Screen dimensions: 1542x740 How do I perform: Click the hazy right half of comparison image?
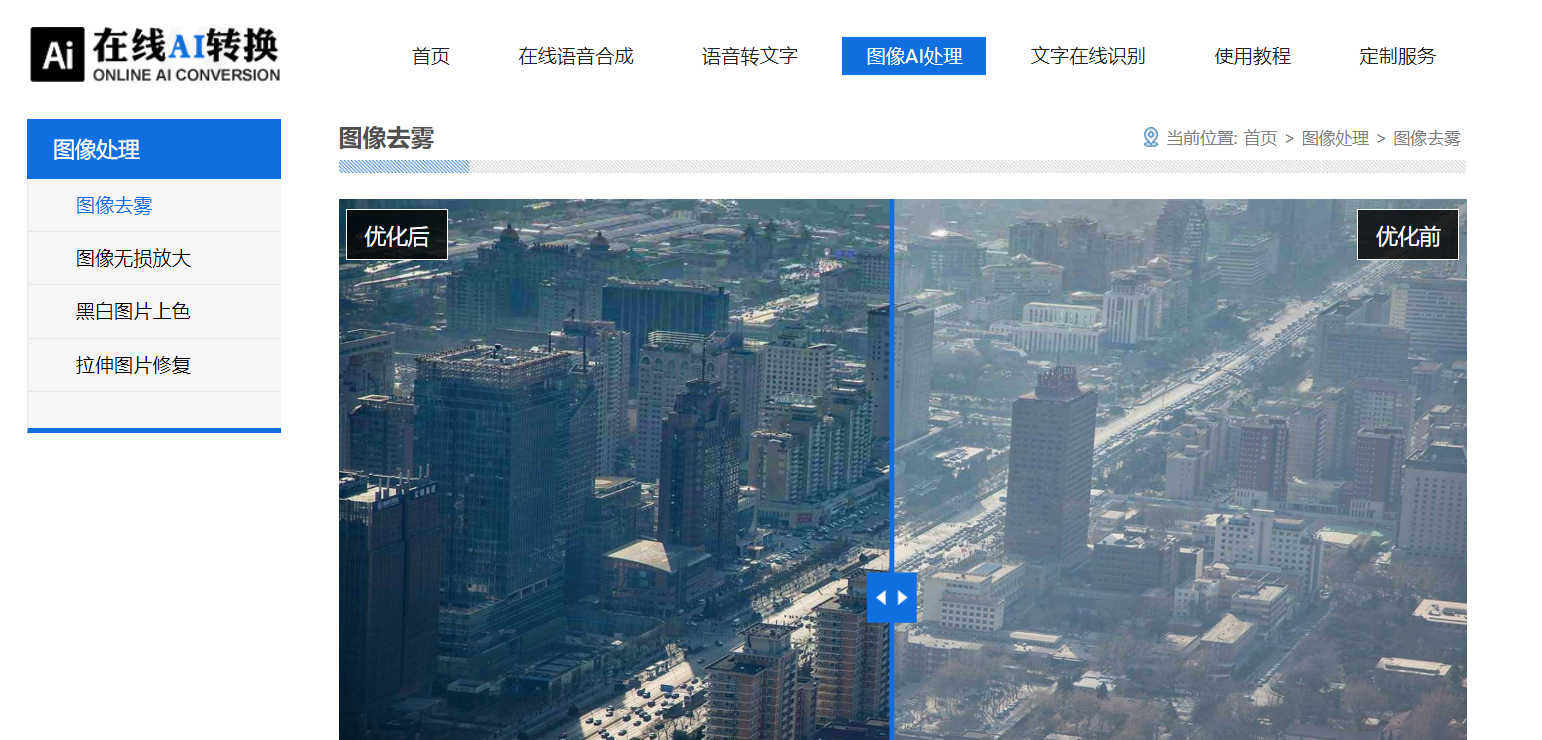click(x=1180, y=469)
